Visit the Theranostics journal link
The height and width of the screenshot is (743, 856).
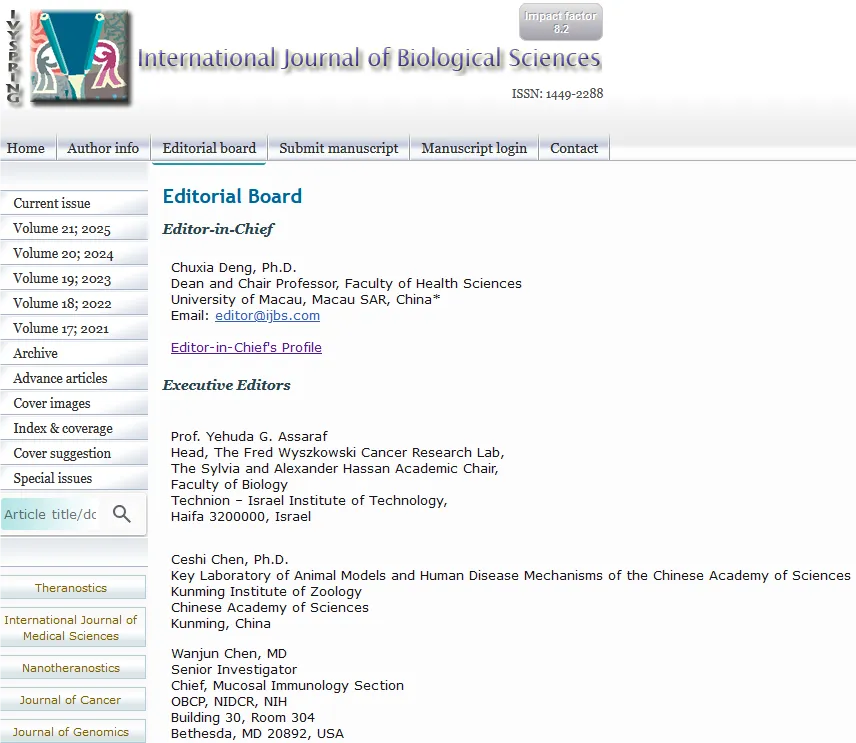(x=71, y=588)
